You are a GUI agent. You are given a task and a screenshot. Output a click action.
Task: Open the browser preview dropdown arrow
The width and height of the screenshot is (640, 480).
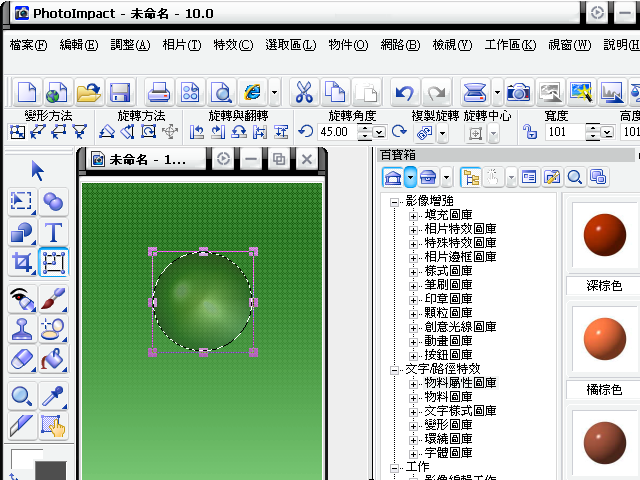(274, 92)
